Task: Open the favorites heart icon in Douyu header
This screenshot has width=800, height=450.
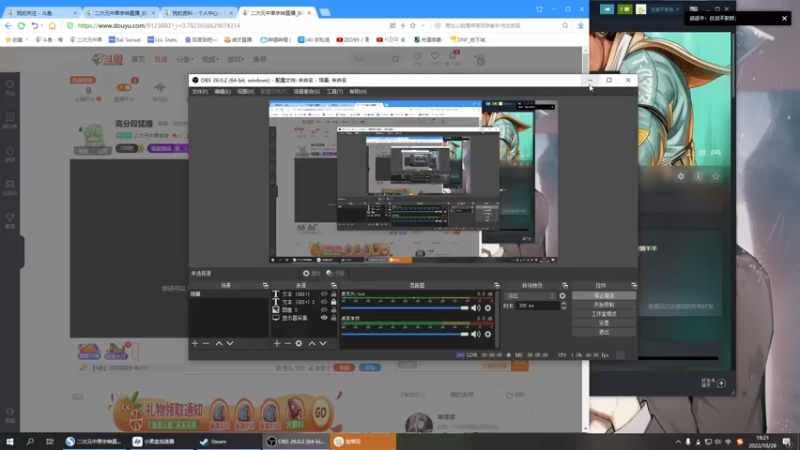Action: 435,58
